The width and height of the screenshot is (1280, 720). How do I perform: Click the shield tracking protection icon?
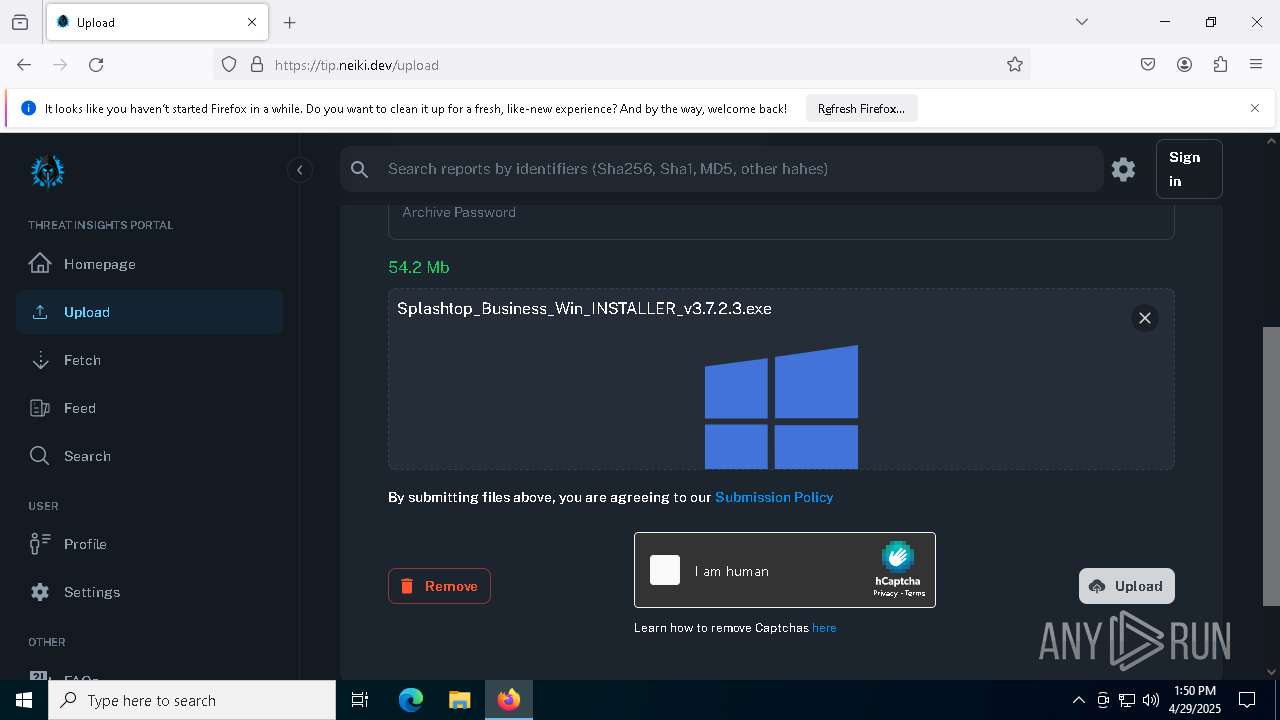(x=229, y=64)
